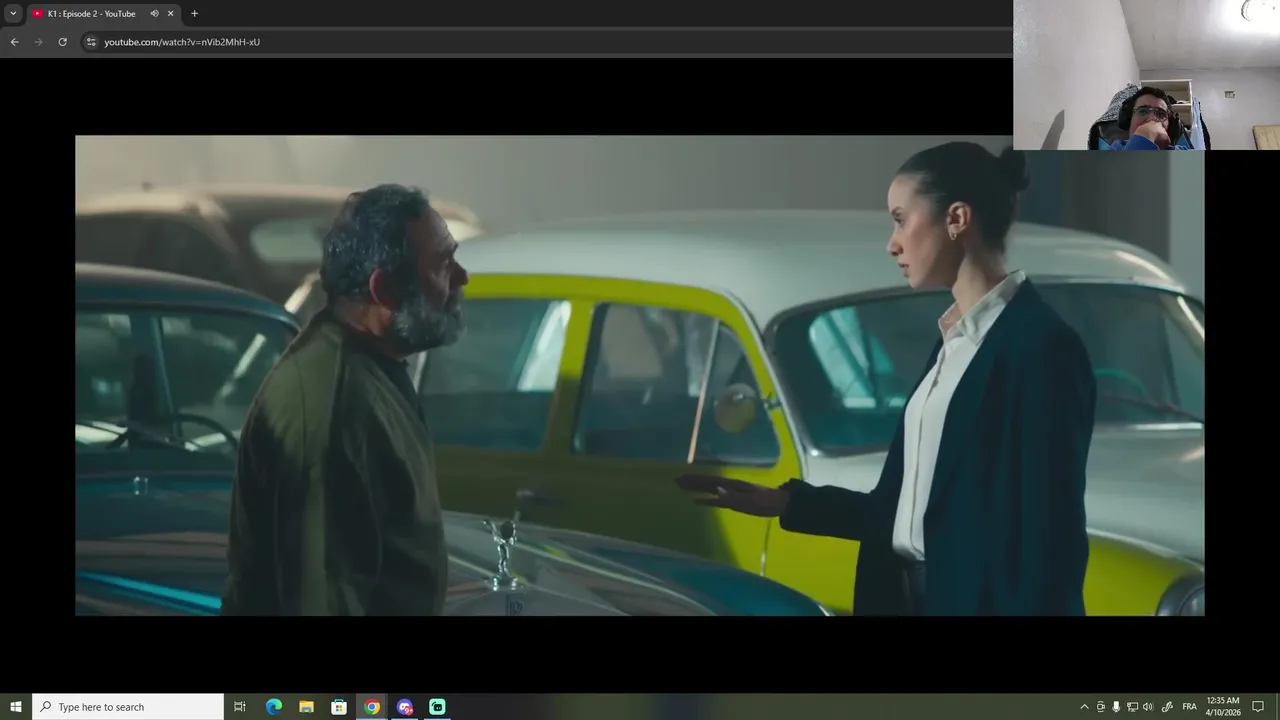Open Task View from the taskbar
Image resolution: width=1280 pixels, height=720 pixels.
click(240, 707)
